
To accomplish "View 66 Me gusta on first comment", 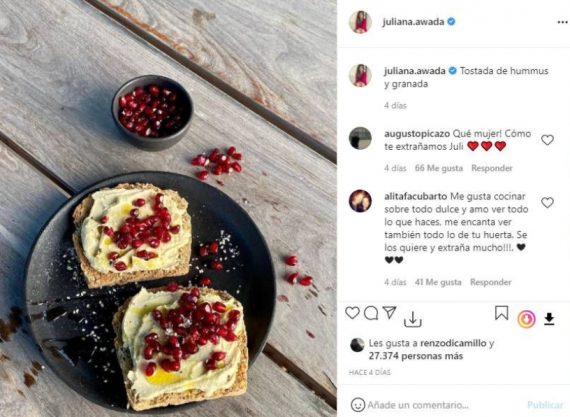I will [439, 168].
